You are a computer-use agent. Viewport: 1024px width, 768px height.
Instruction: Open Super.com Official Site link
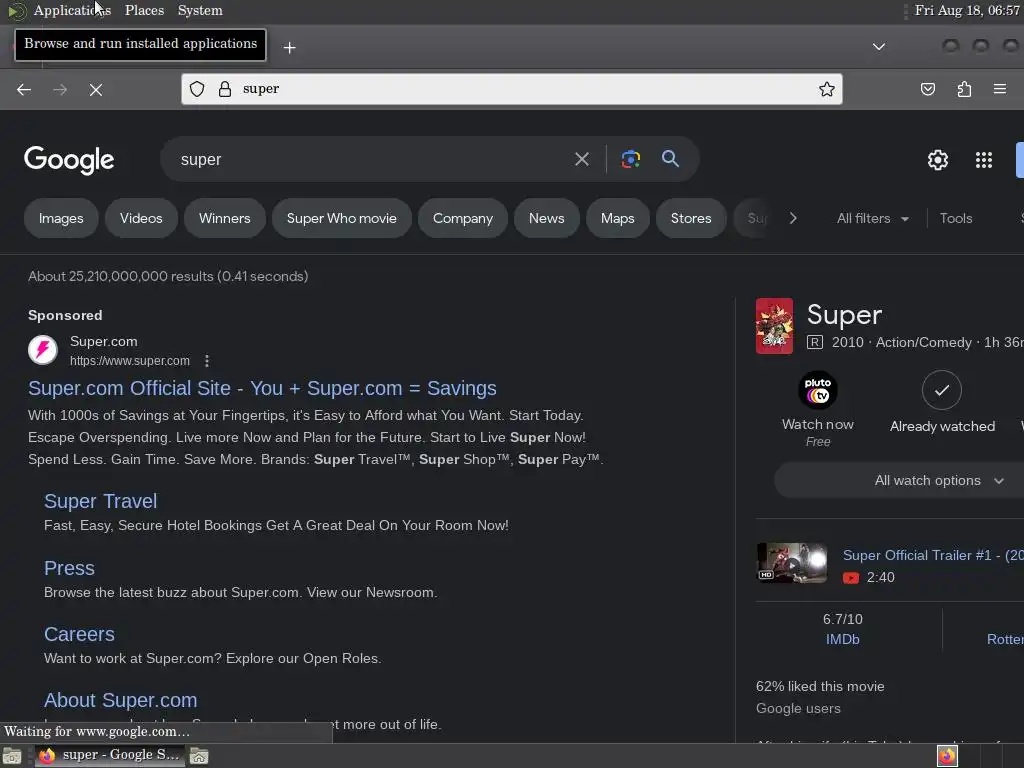(262, 388)
